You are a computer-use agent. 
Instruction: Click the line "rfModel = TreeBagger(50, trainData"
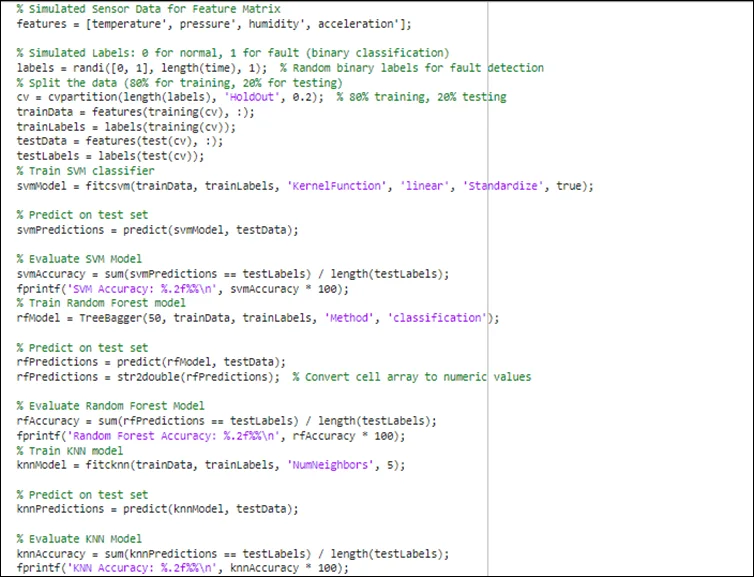[258, 318]
